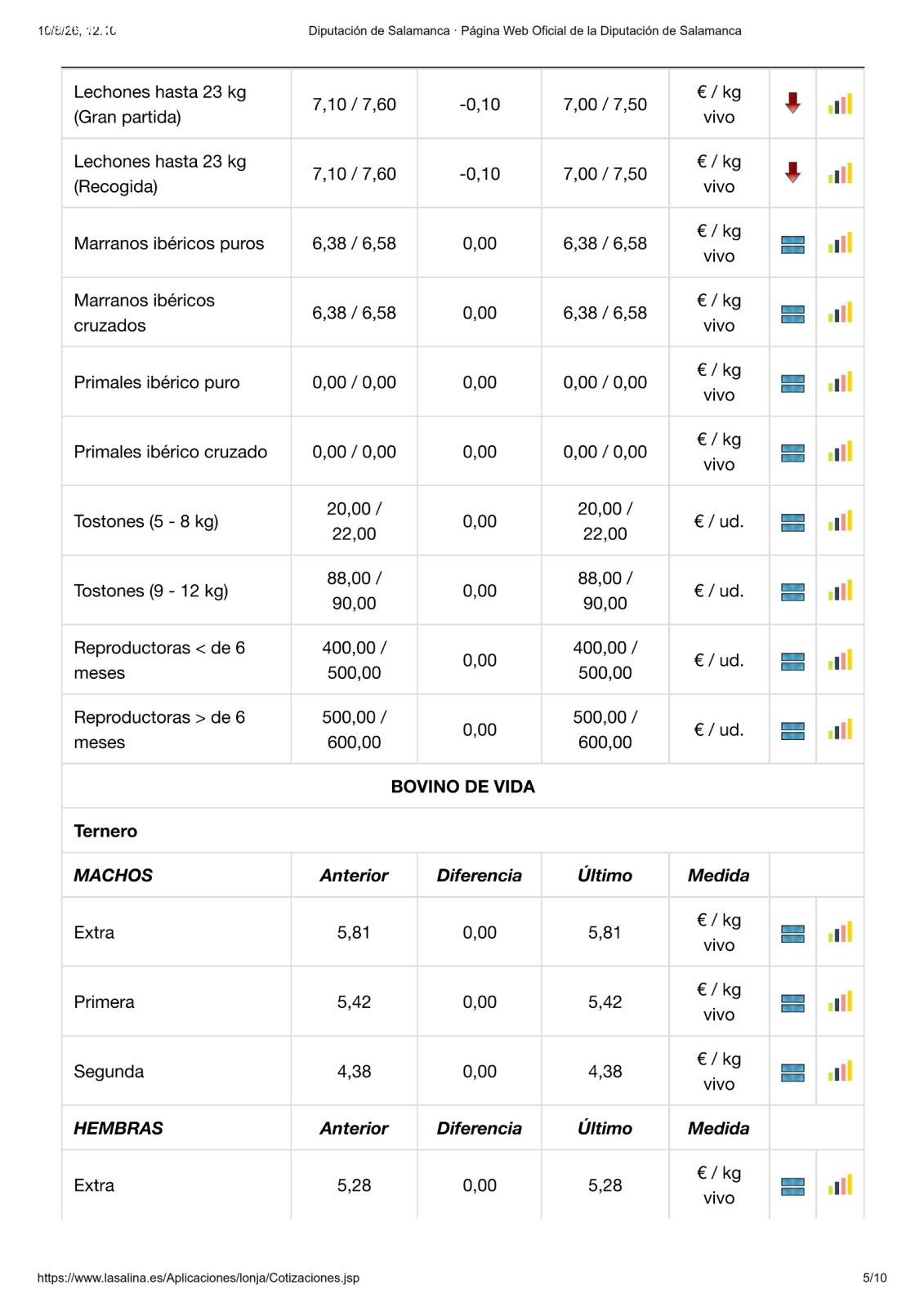Click the Diferencia header under HEMBRAS
The width and height of the screenshot is (924, 1307).
click(x=479, y=1128)
